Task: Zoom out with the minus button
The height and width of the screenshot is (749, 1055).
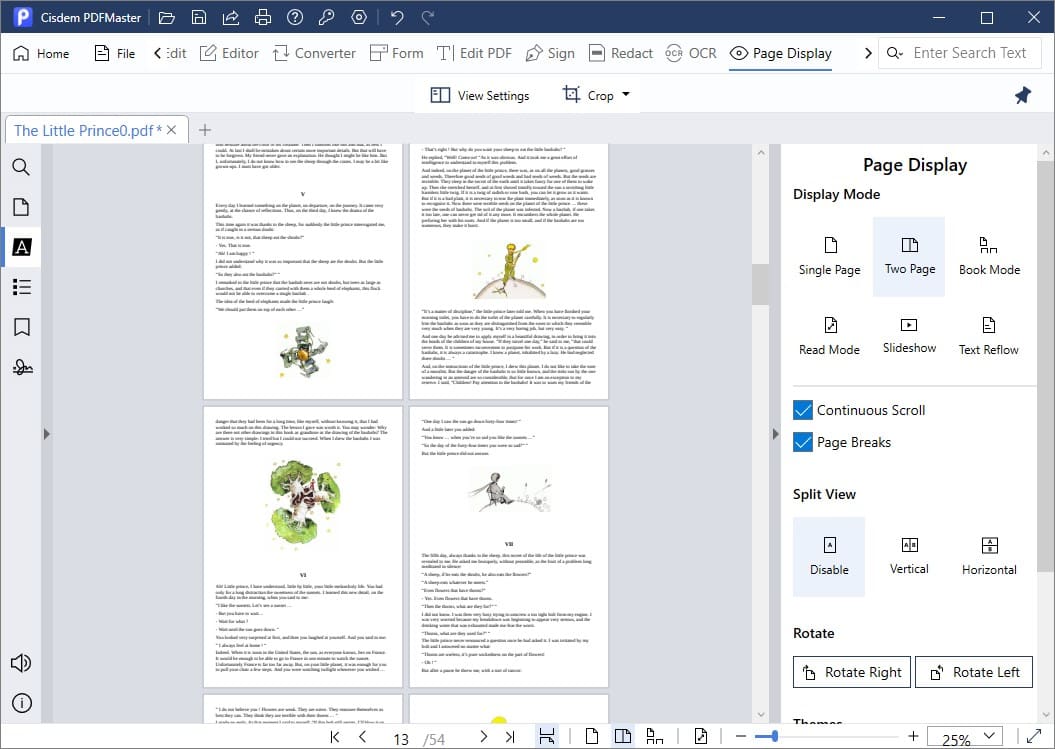Action: point(741,737)
